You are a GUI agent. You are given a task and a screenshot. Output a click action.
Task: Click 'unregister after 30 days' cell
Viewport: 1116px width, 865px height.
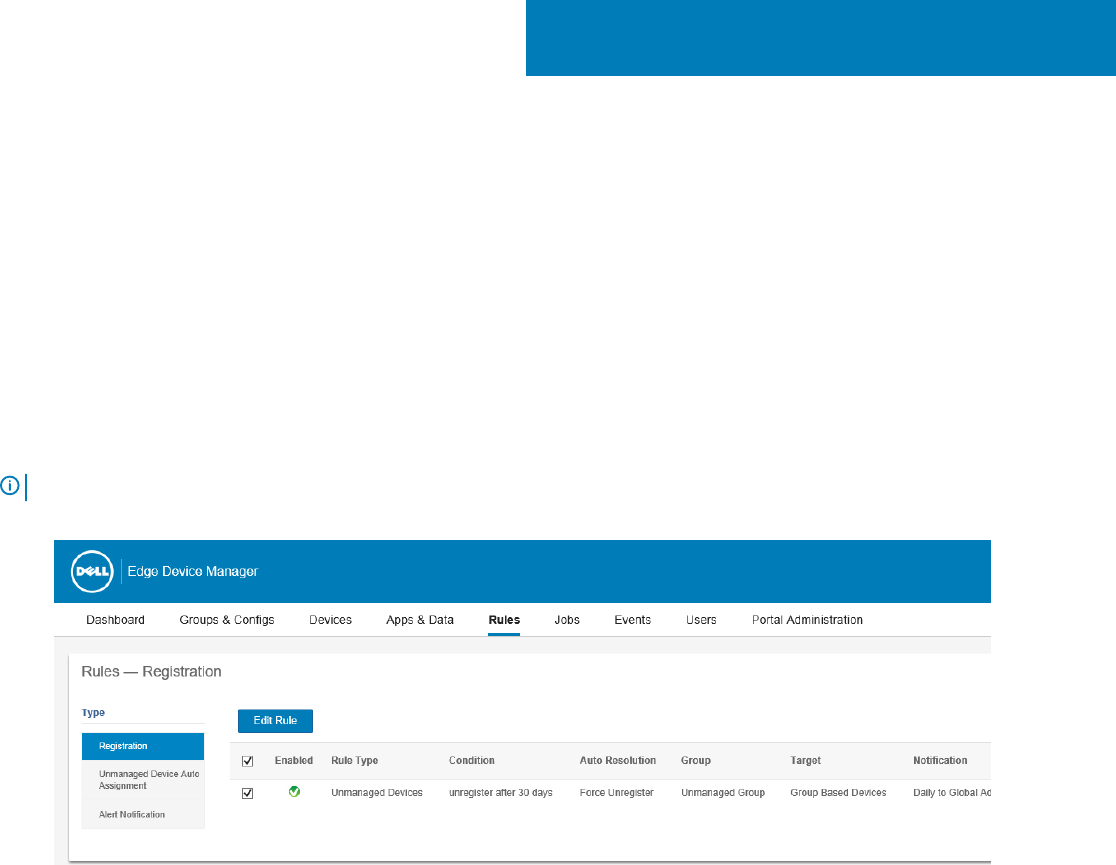tap(501, 792)
